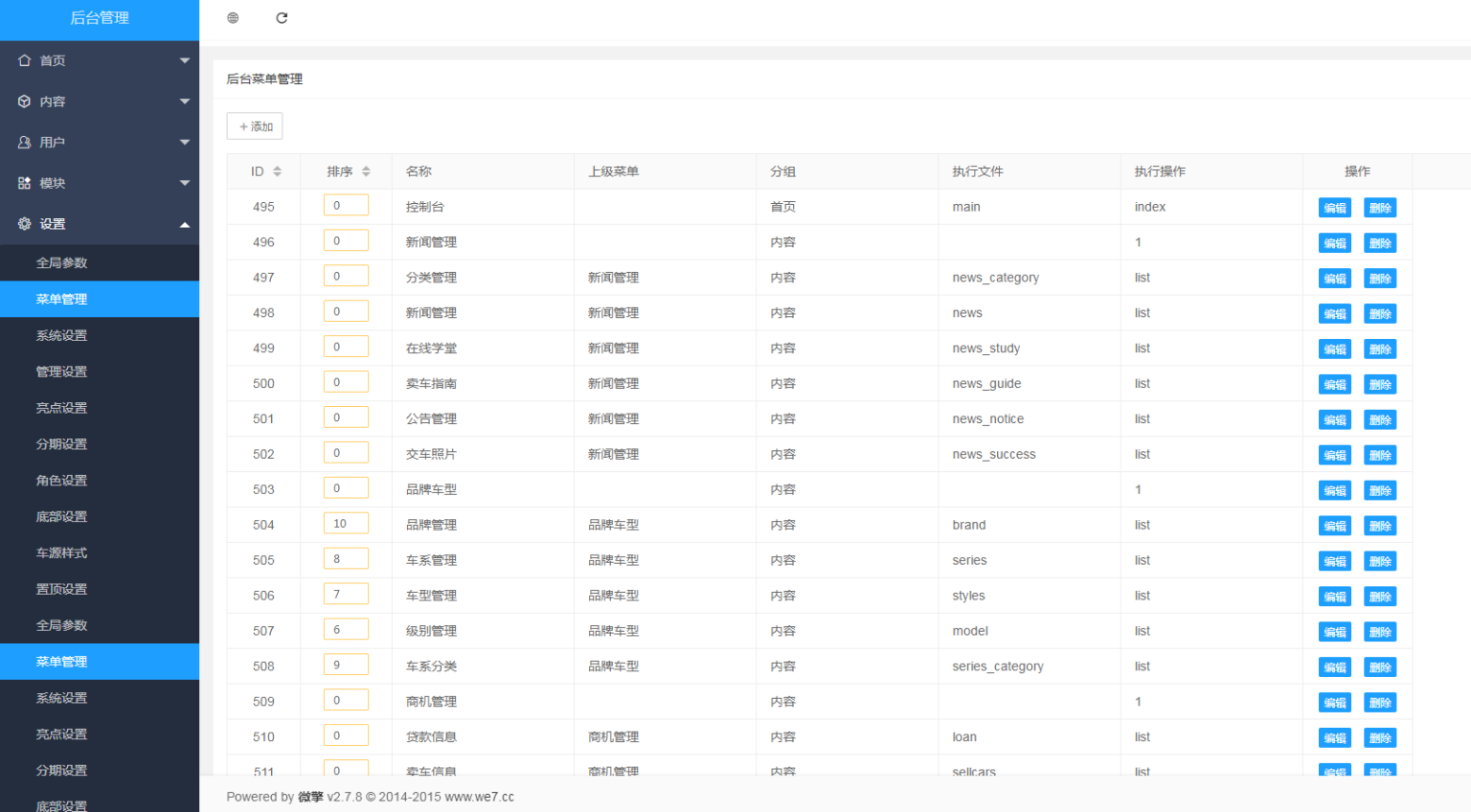
Task: Click the 添加 add button
Action: [x=254, y=125]
